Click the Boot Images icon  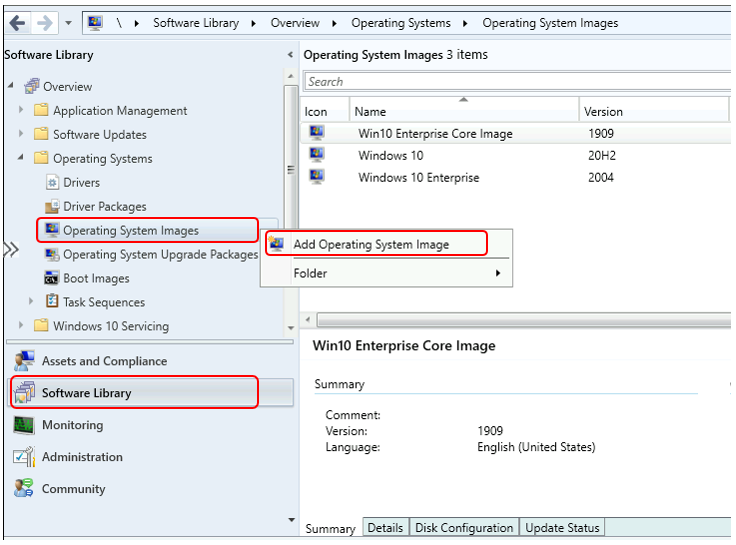point(52,278)
